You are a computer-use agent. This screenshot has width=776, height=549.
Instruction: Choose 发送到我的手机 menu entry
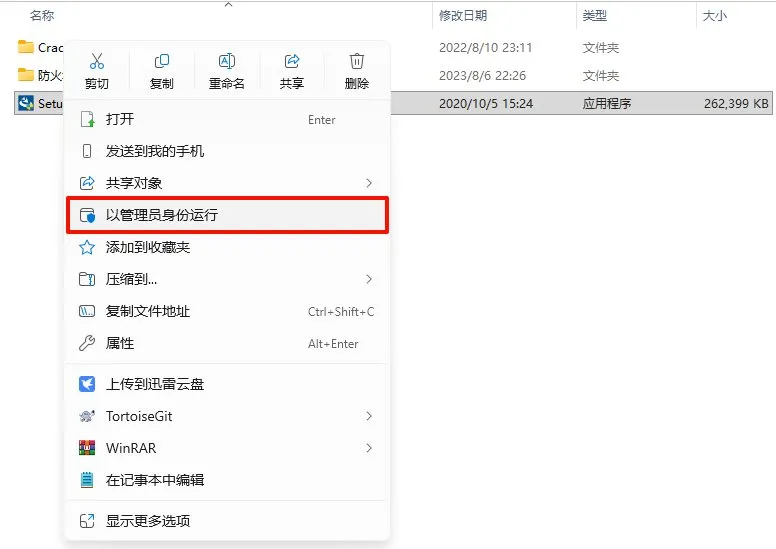[227, 151]
